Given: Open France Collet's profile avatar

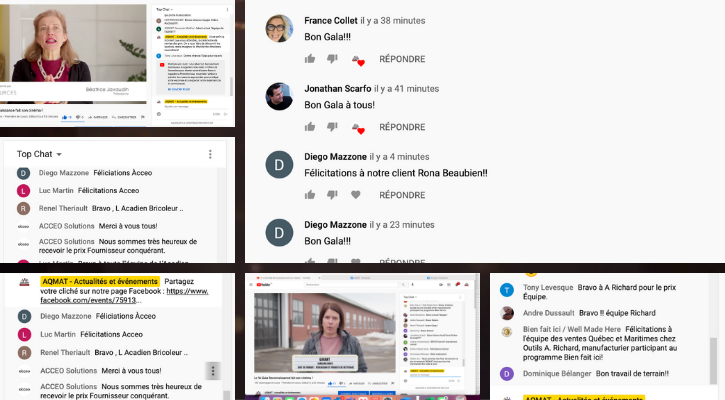Looking at the screenshot, I should [279, 28].
